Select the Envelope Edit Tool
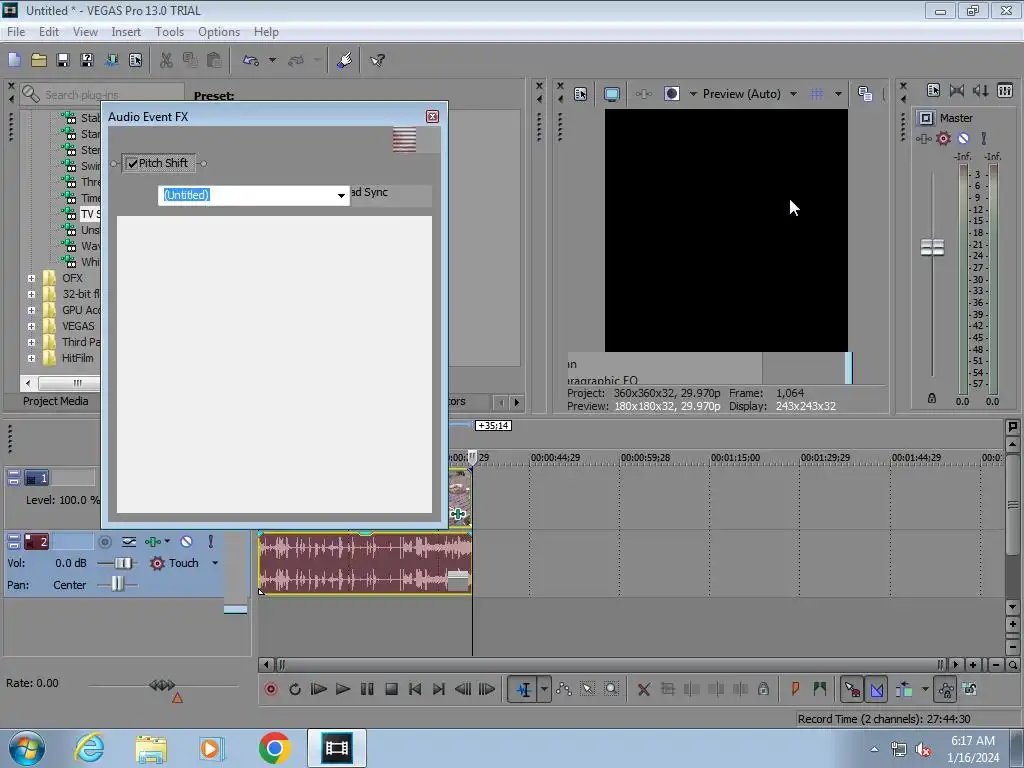 [x=564, y=689]
